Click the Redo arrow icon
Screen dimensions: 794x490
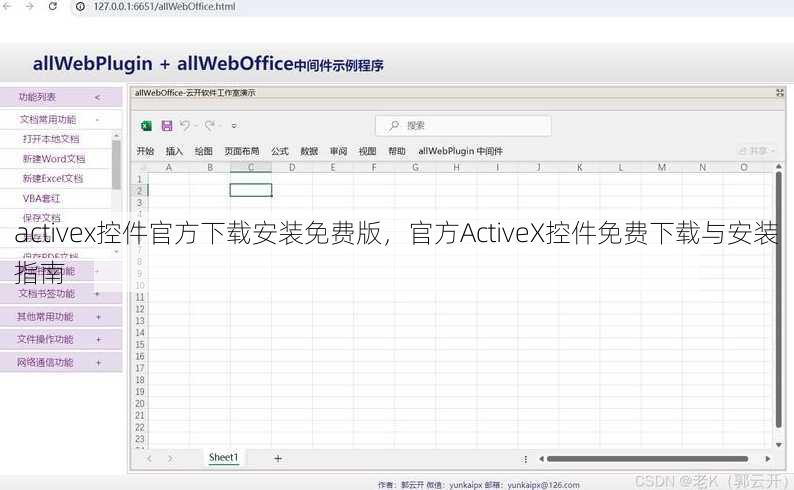(x=210, y=126)
